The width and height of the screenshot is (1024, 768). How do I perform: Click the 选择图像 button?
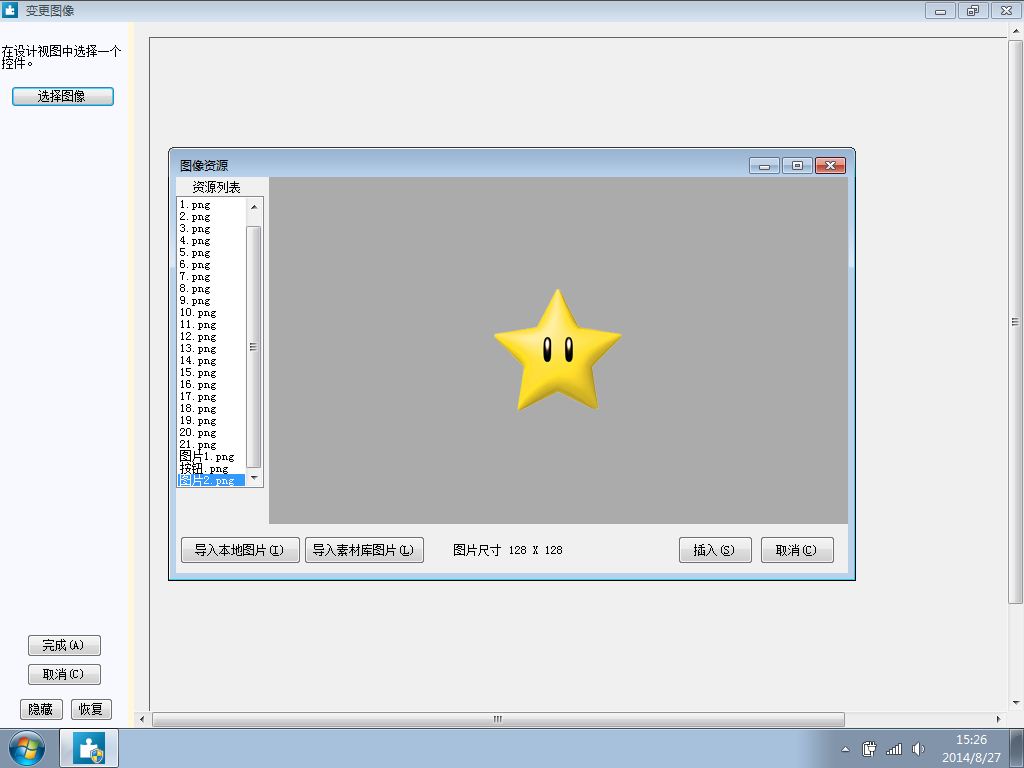pyautogui.click(x=63, y=96)
